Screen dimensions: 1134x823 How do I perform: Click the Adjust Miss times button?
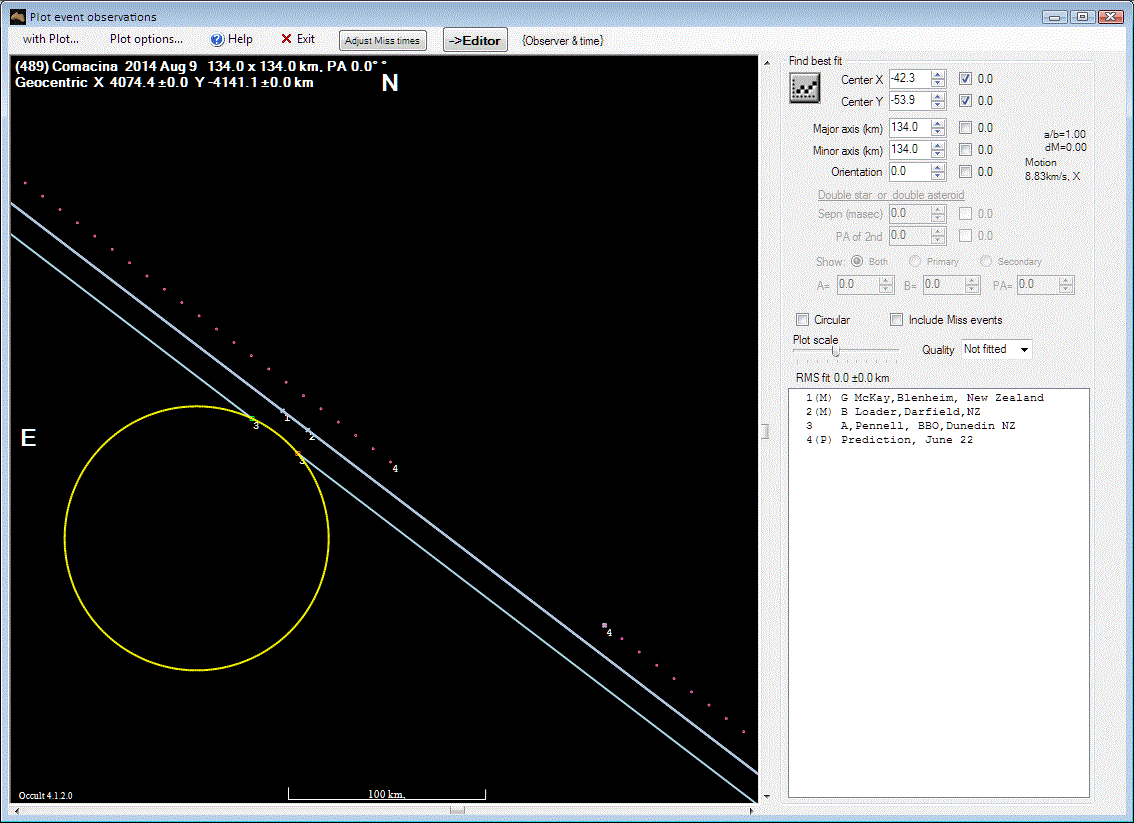click(383, 40)
